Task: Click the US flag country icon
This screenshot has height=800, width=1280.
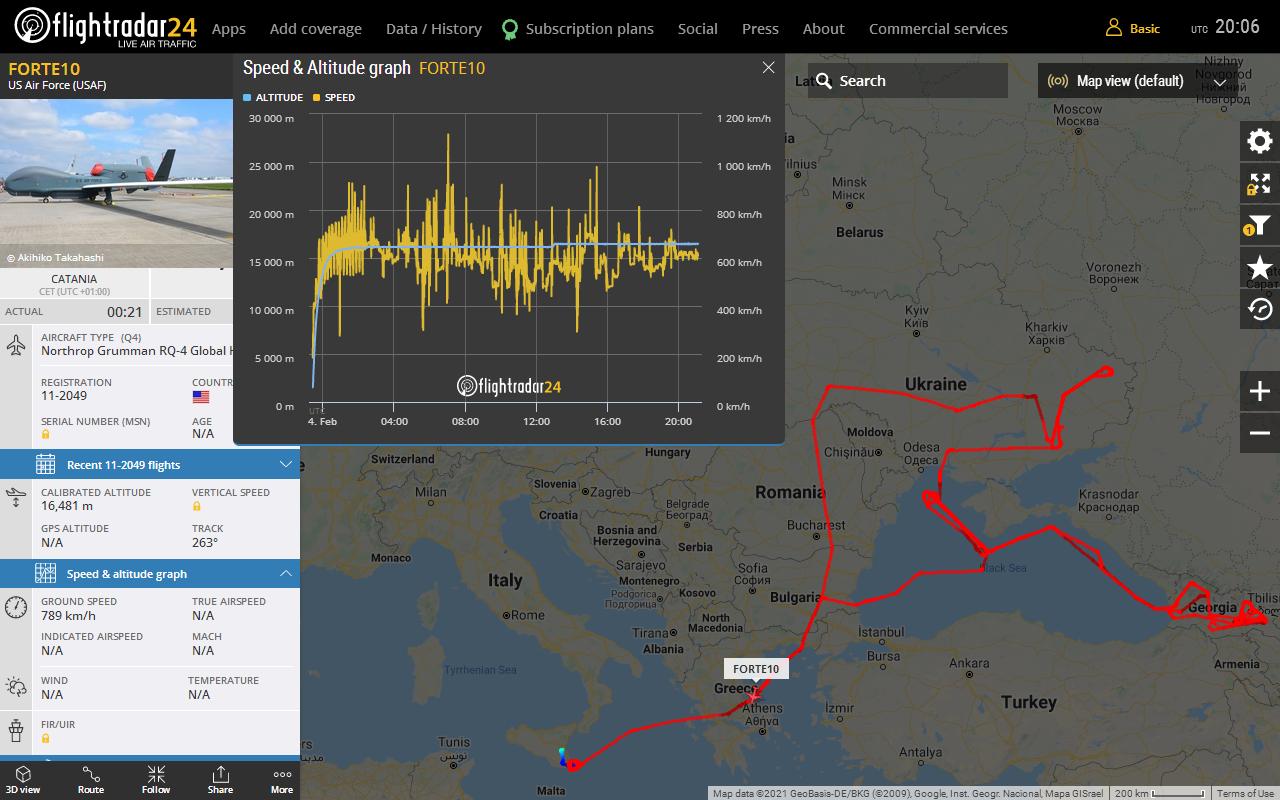Action: coord(201,396)
